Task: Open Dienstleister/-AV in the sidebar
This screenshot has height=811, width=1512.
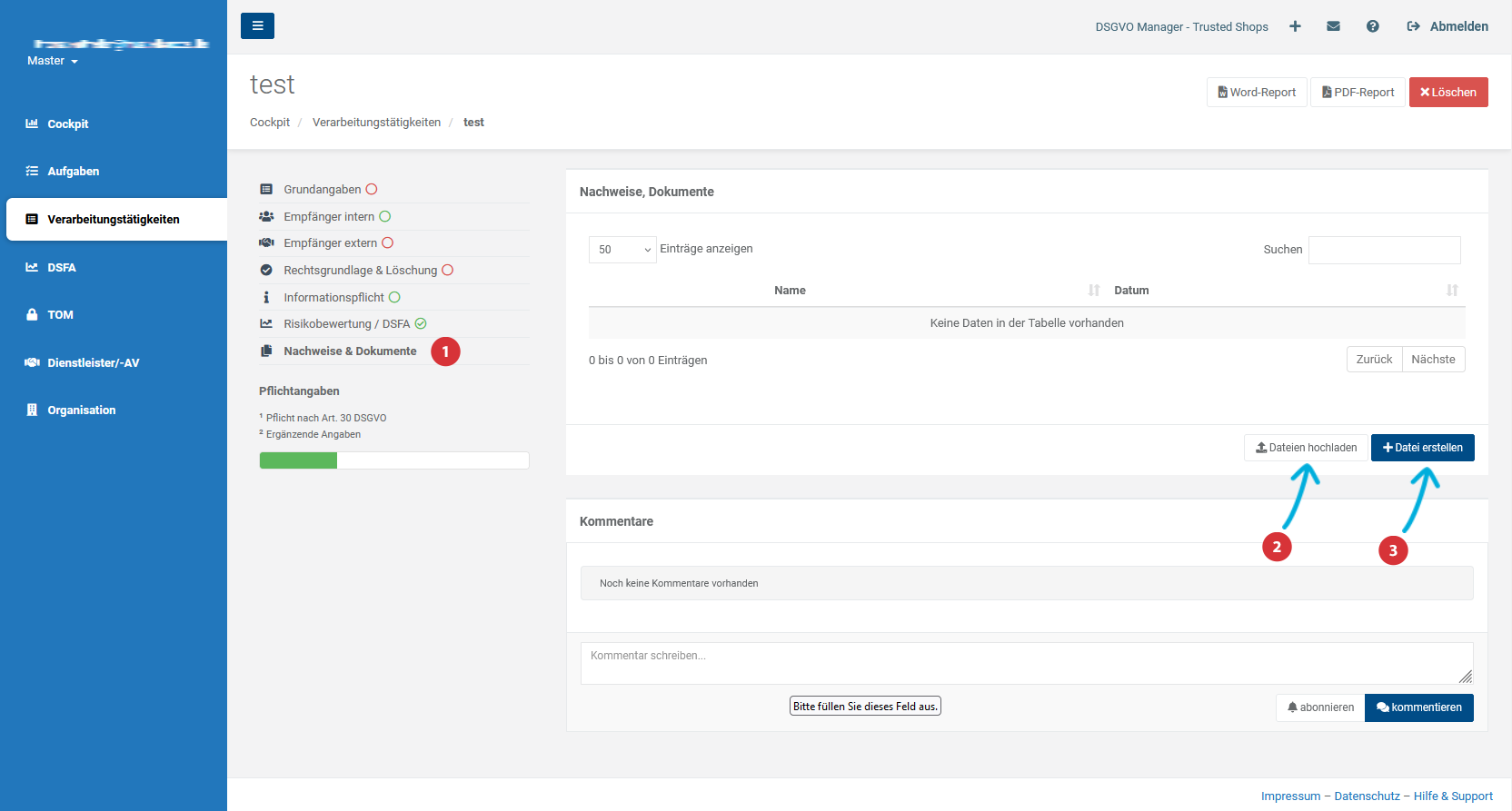Action: (x=93, y=363)
